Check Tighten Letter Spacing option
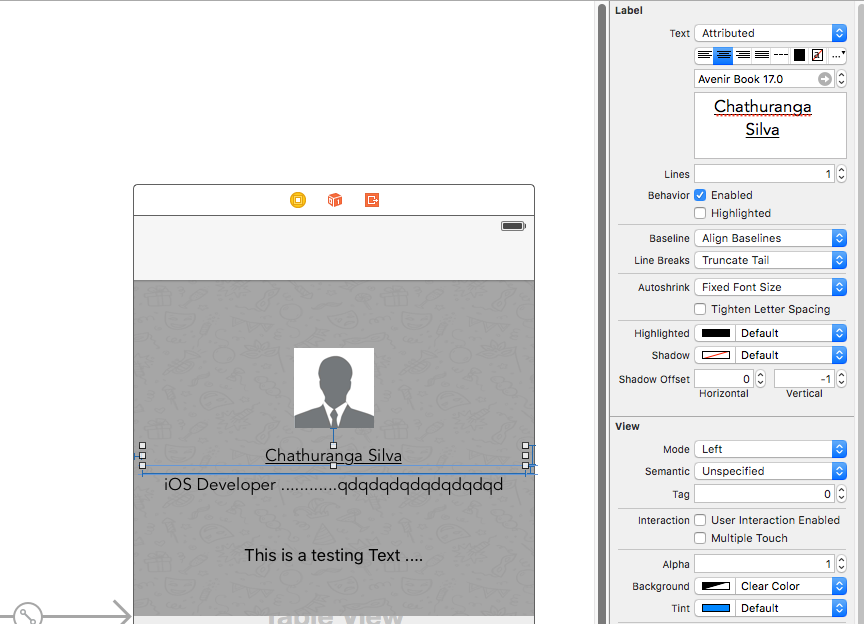 701,309
